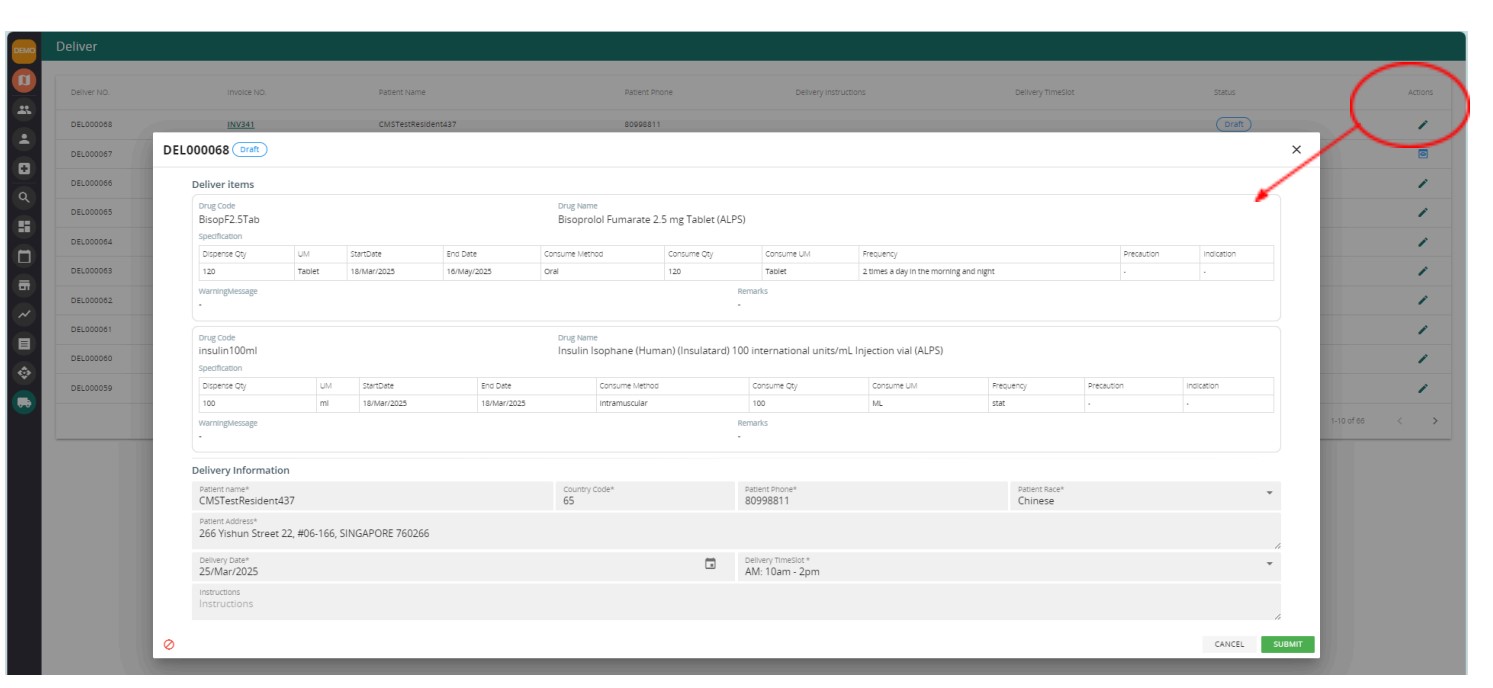Open the single person sidebar icon
This screenshot has height=688, width=1493.
coord(24,139)
